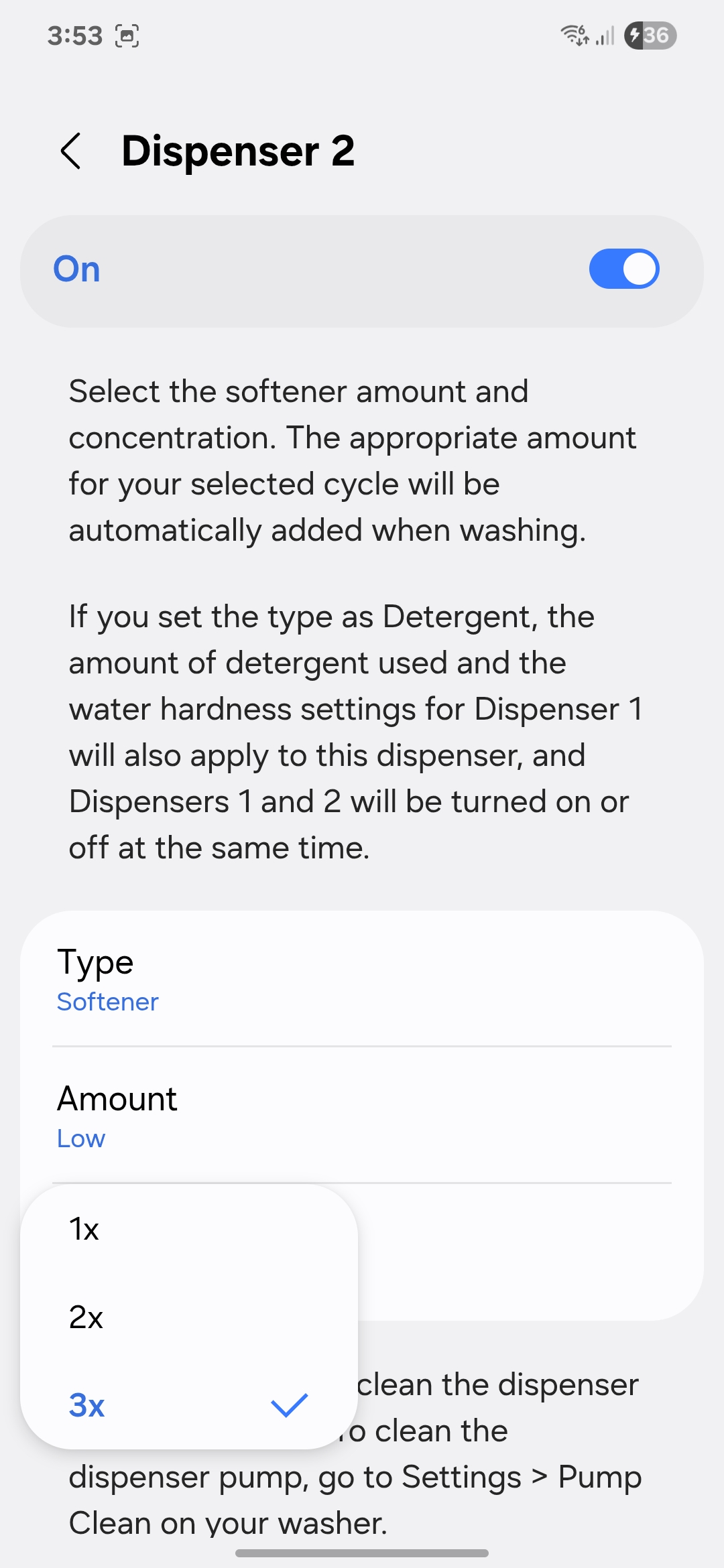This screenshot has width=724, height=1568.
Task: Turn off the Dispenser 2 switch
Action: pyautogui.click(x=623, y=269)
